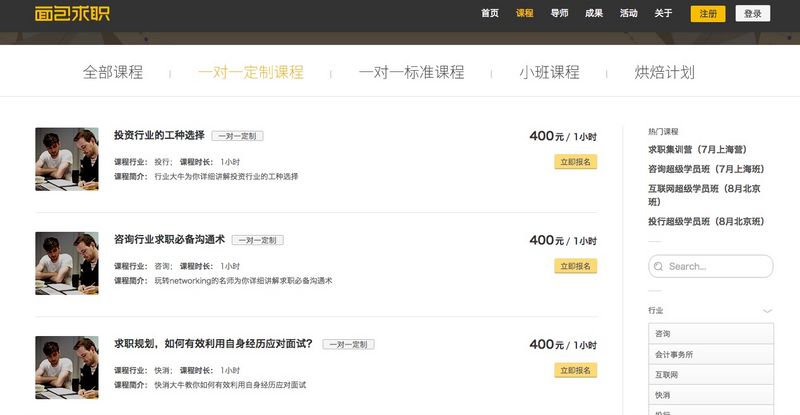Show the 烘焙计划 tab
The width and height of the screenshot is (800, 415).
click(x=664, y=73)
